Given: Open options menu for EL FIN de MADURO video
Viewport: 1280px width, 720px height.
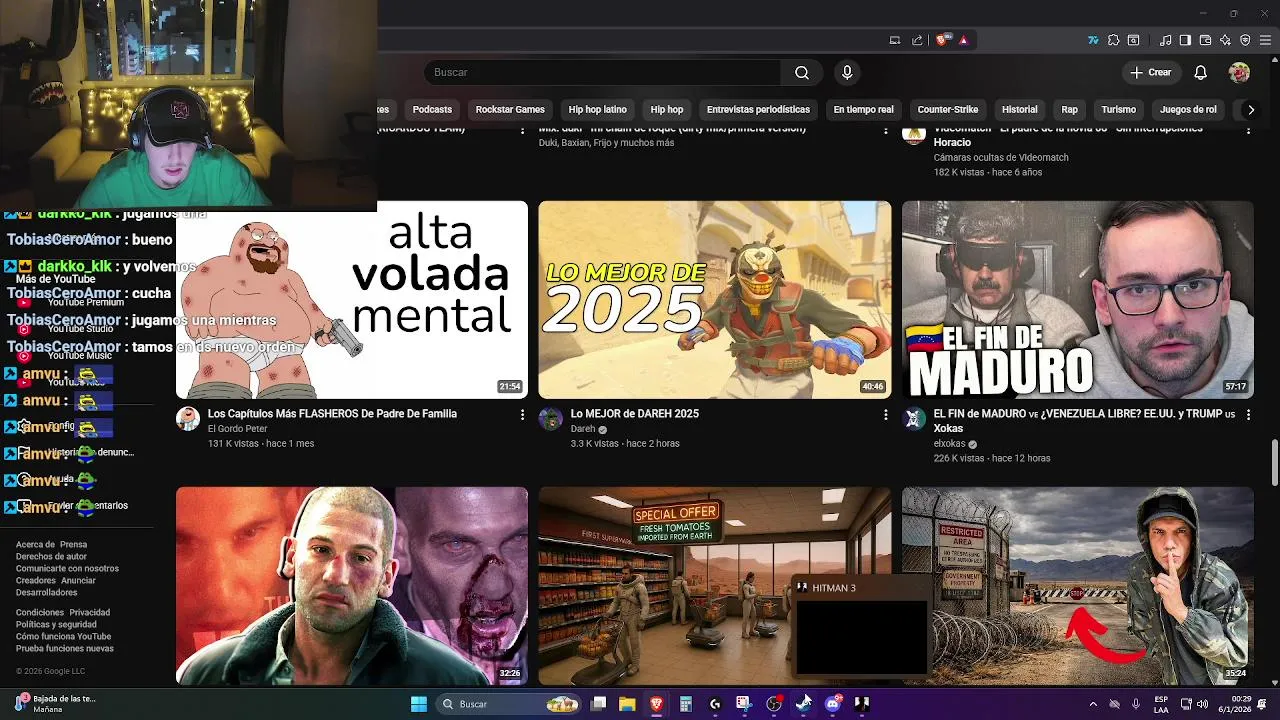Looking at the screenshot, I should click(1248, 414).
